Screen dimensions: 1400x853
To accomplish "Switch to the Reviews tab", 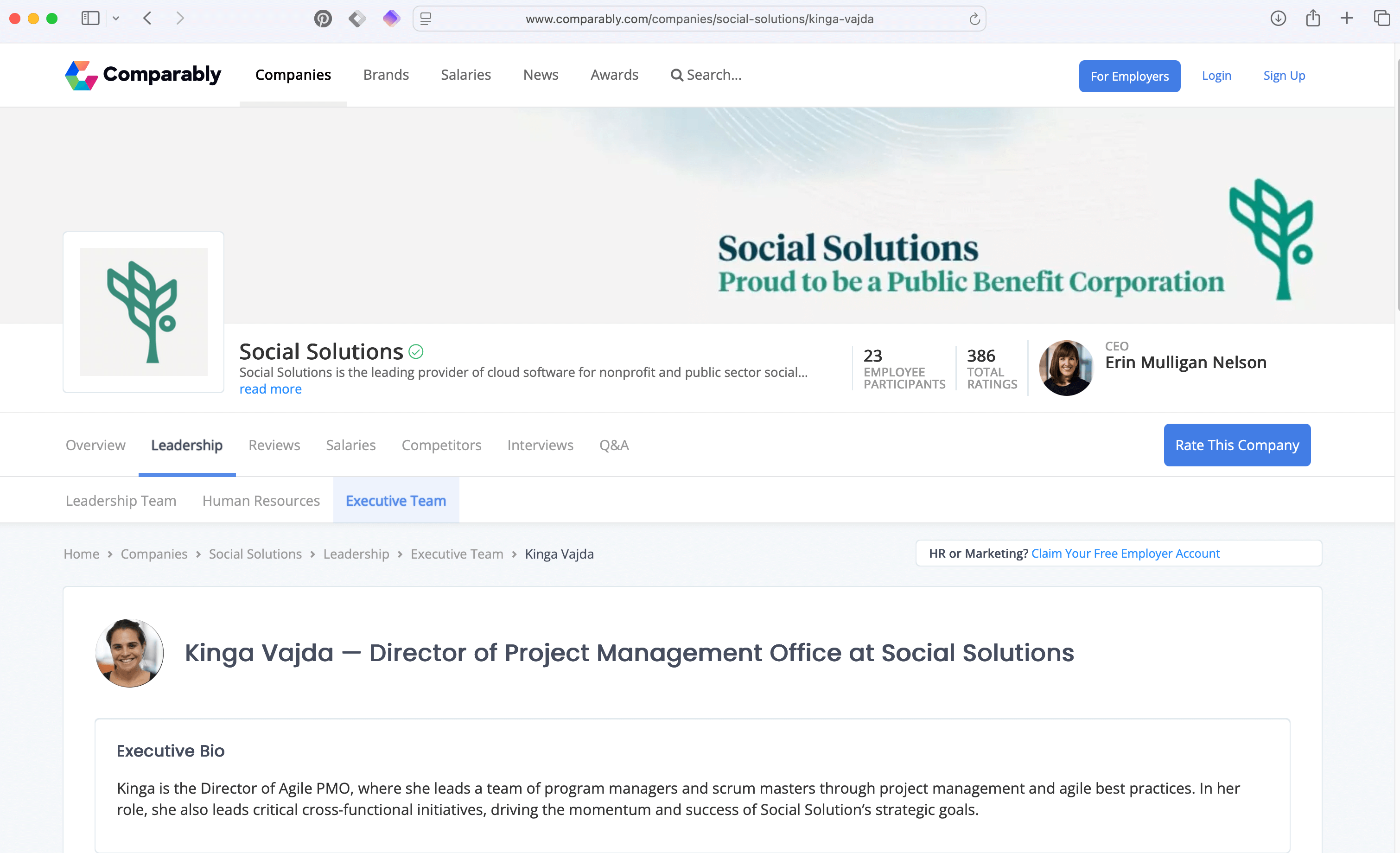I will (274, 445).
